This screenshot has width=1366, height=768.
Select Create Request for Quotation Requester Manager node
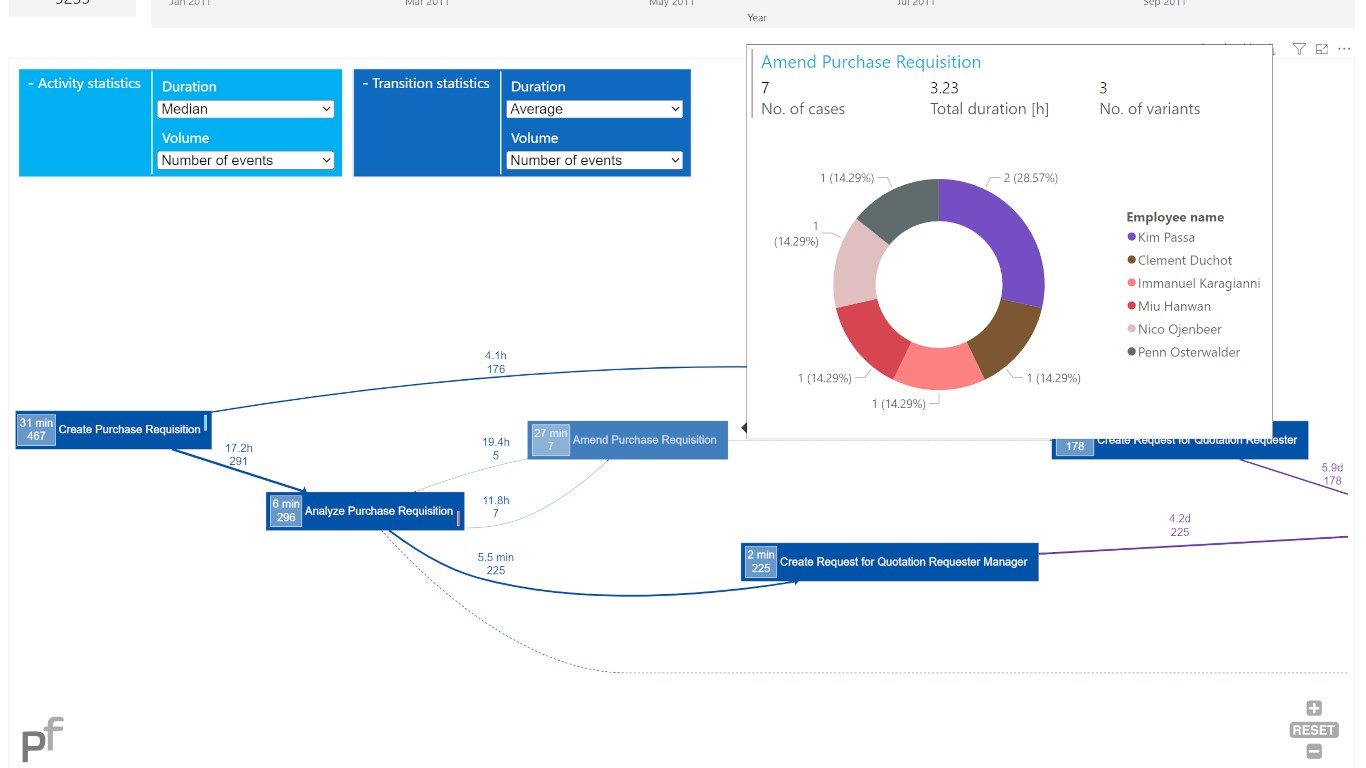pyautogui.click(x=890, y=562)
